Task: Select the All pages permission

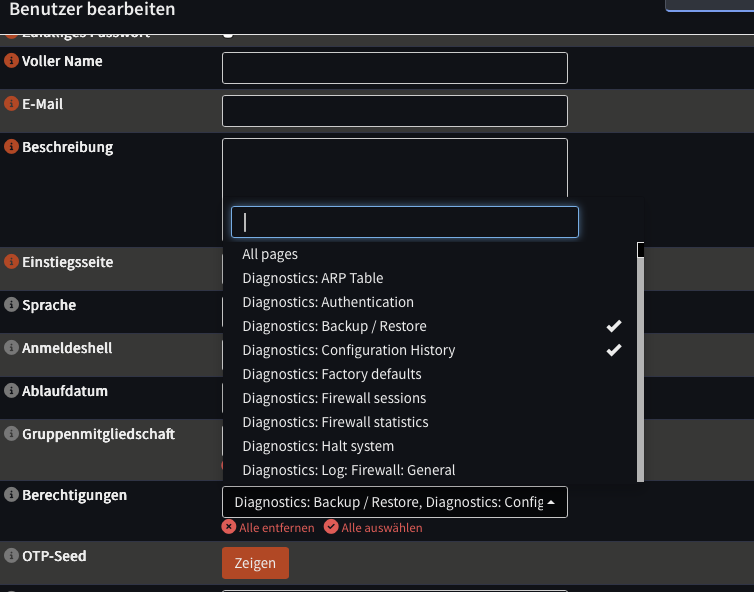Action: (x=270, y=254)
